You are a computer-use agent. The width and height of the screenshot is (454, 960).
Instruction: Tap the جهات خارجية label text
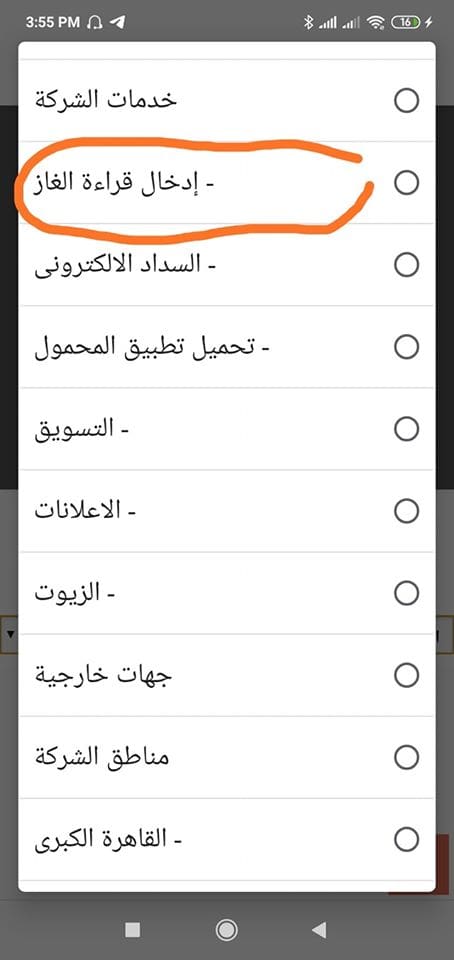pos(103,676)
